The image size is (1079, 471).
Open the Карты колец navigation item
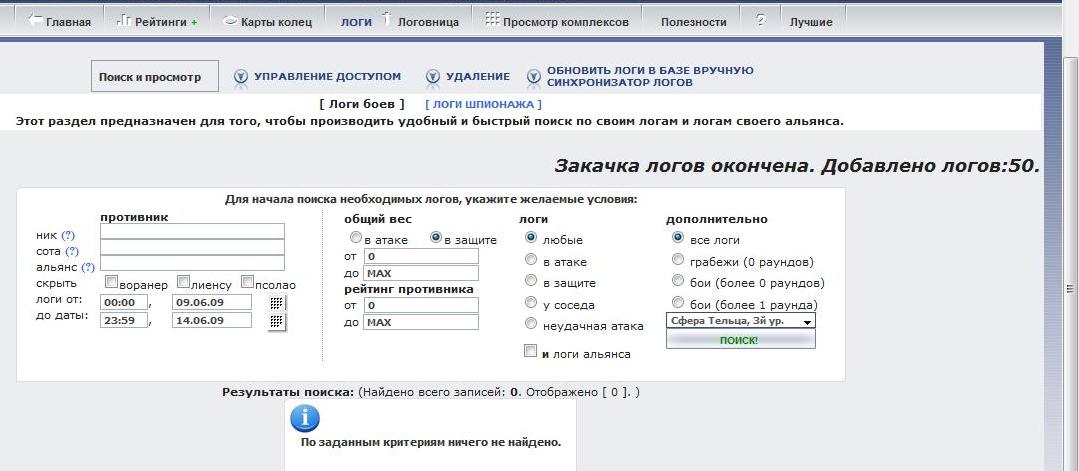277,22
